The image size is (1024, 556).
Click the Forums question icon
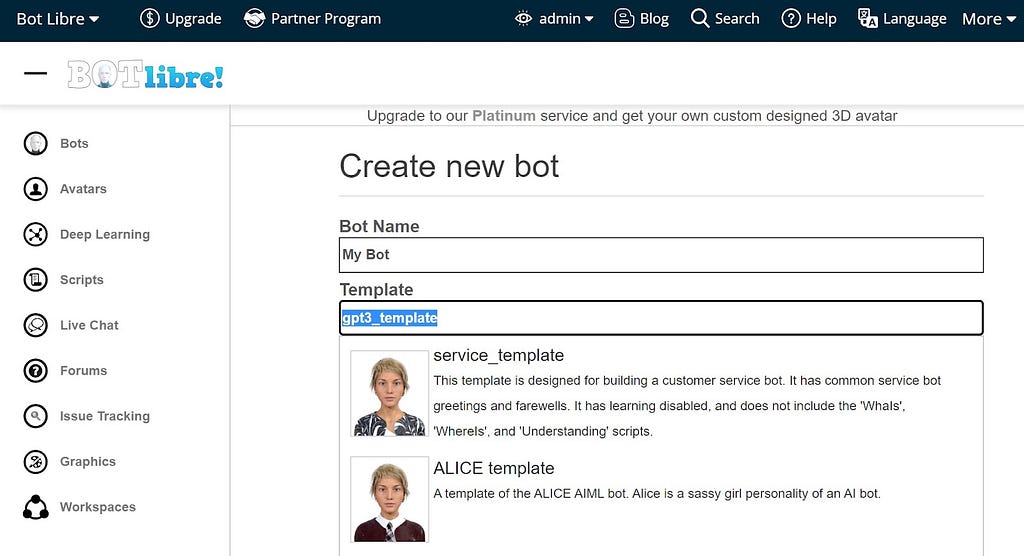click(35, 370)
